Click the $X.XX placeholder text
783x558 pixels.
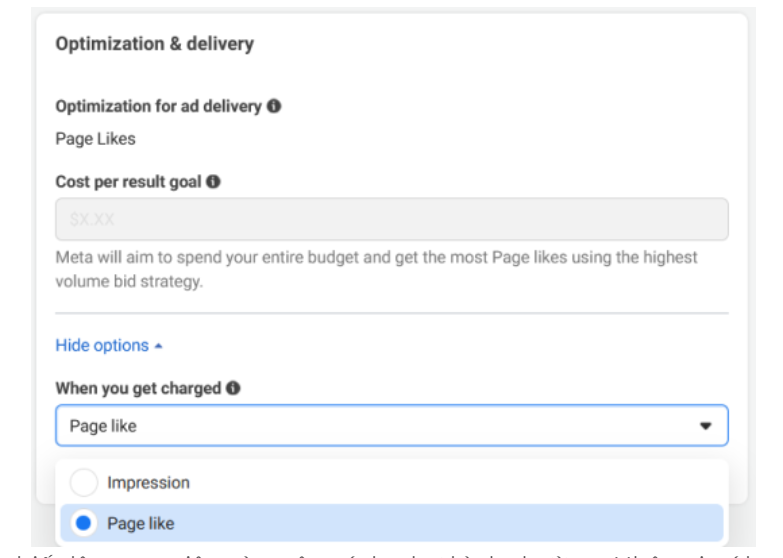[93, 219]
